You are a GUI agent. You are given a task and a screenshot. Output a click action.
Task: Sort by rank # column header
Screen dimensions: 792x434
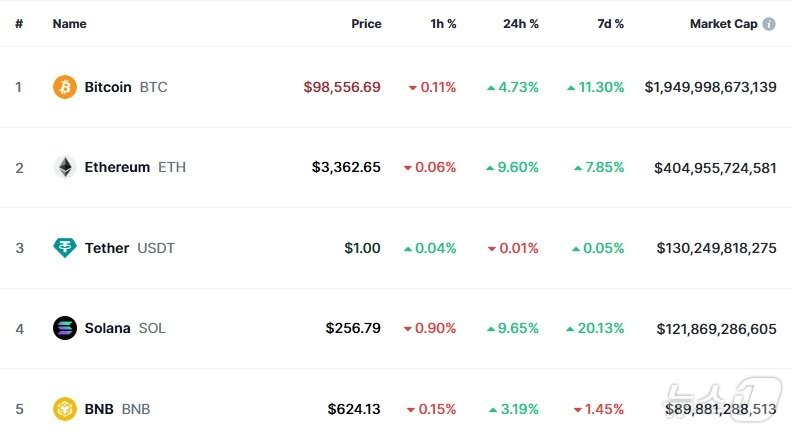18,24
